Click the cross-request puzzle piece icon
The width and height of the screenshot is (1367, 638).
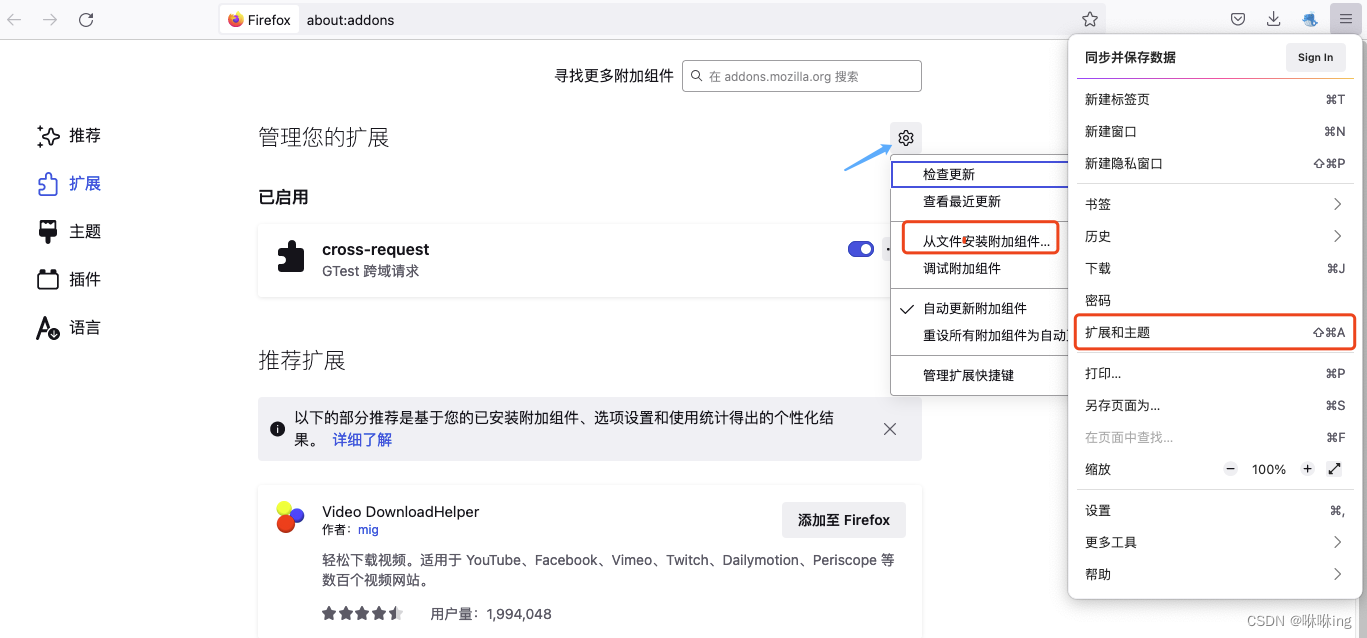tap(290, 257)
